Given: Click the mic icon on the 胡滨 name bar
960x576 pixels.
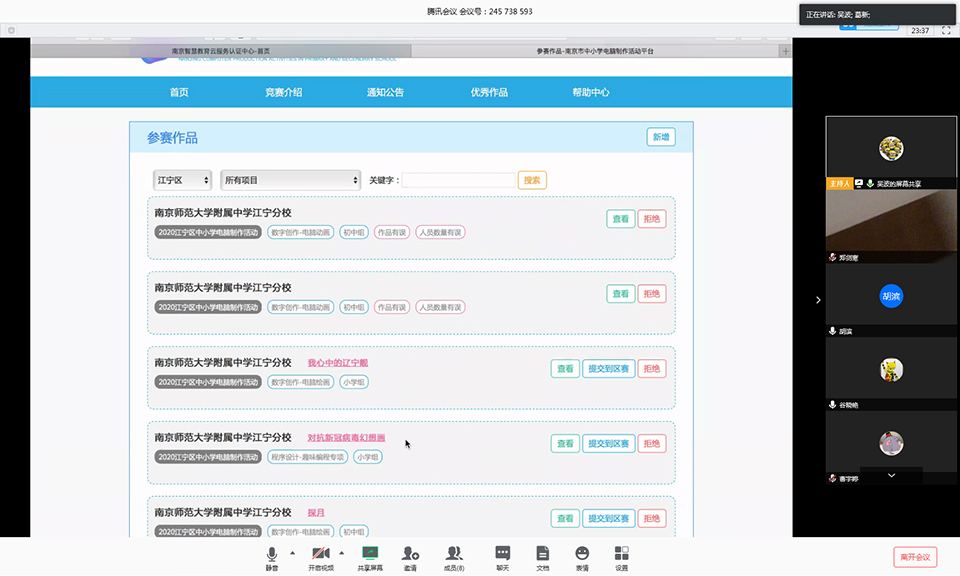Looking at the screenshot, I should tap(832, 331).
